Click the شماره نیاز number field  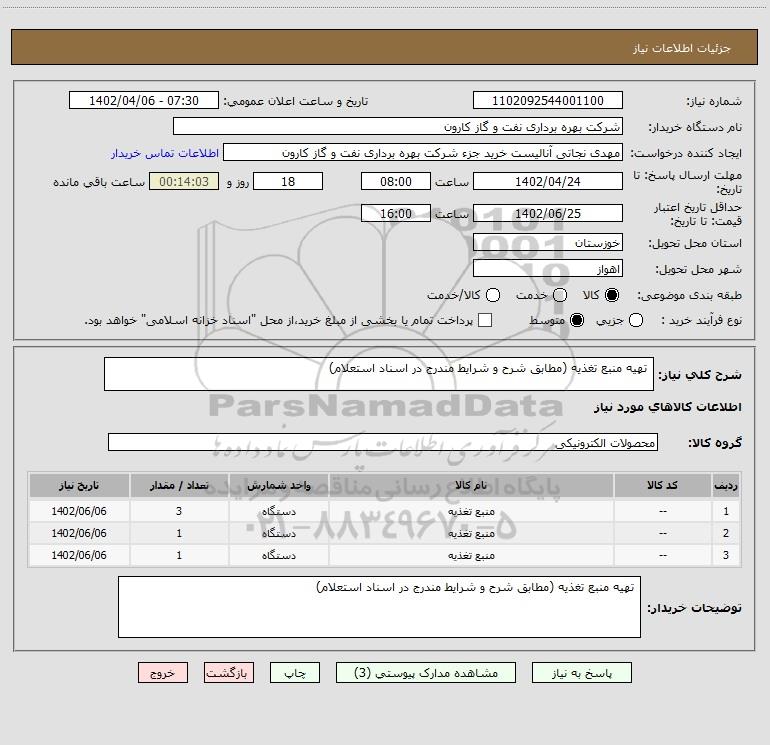coord(548,100)
